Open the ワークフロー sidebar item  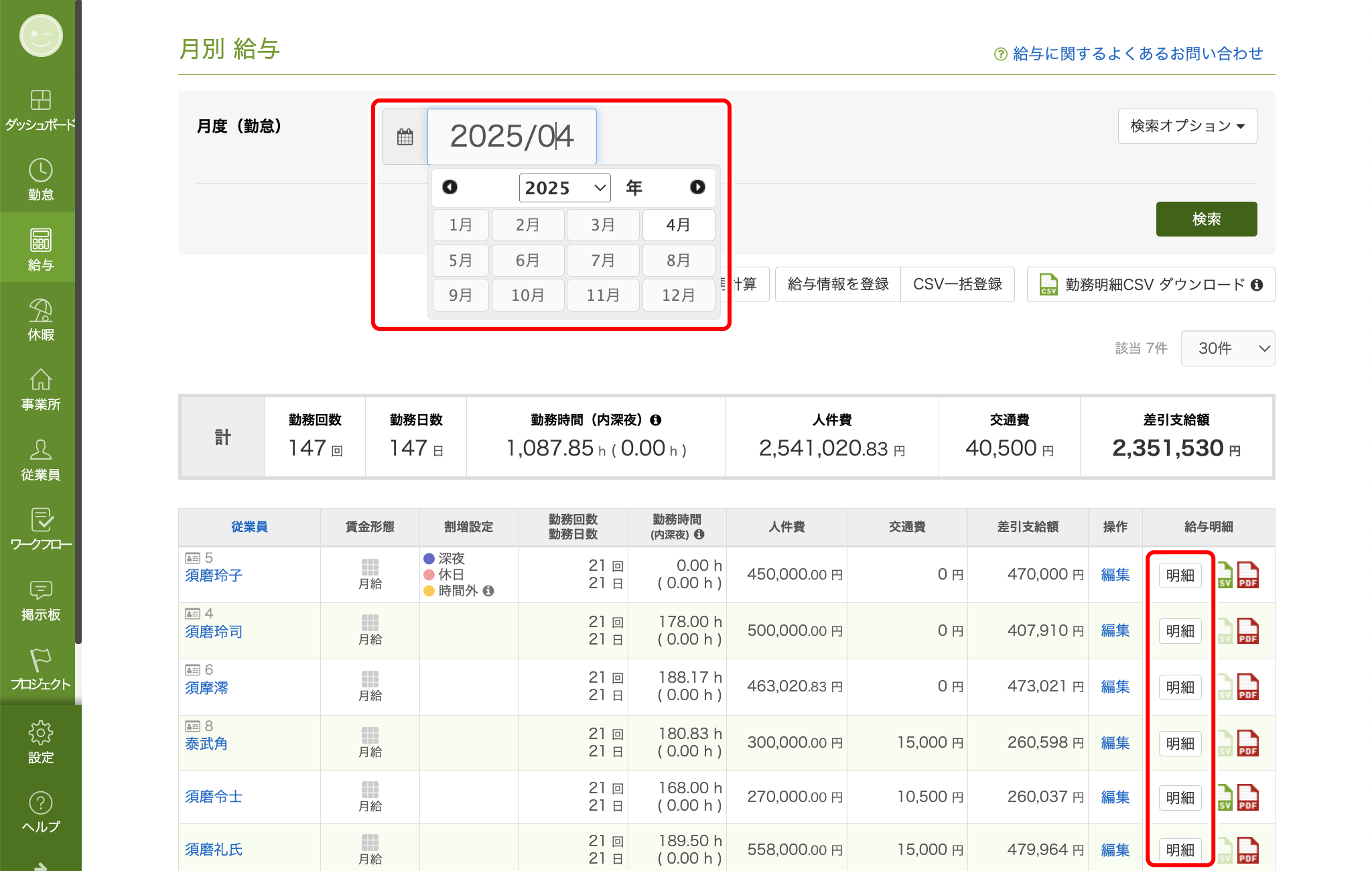pyautogui.click(x=40, y=529)
